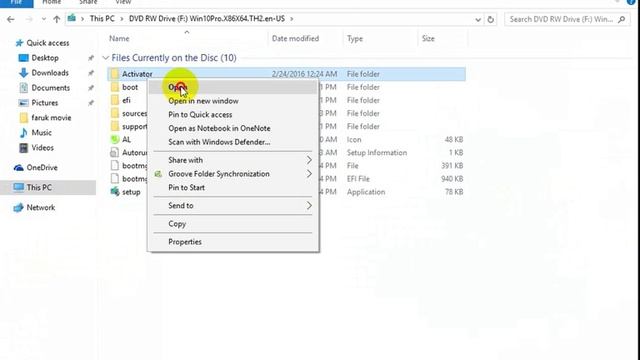The width and height of the screenshot is (640, 360).
Task: Select the Network icon in sidebar
Action: [18, 207]
